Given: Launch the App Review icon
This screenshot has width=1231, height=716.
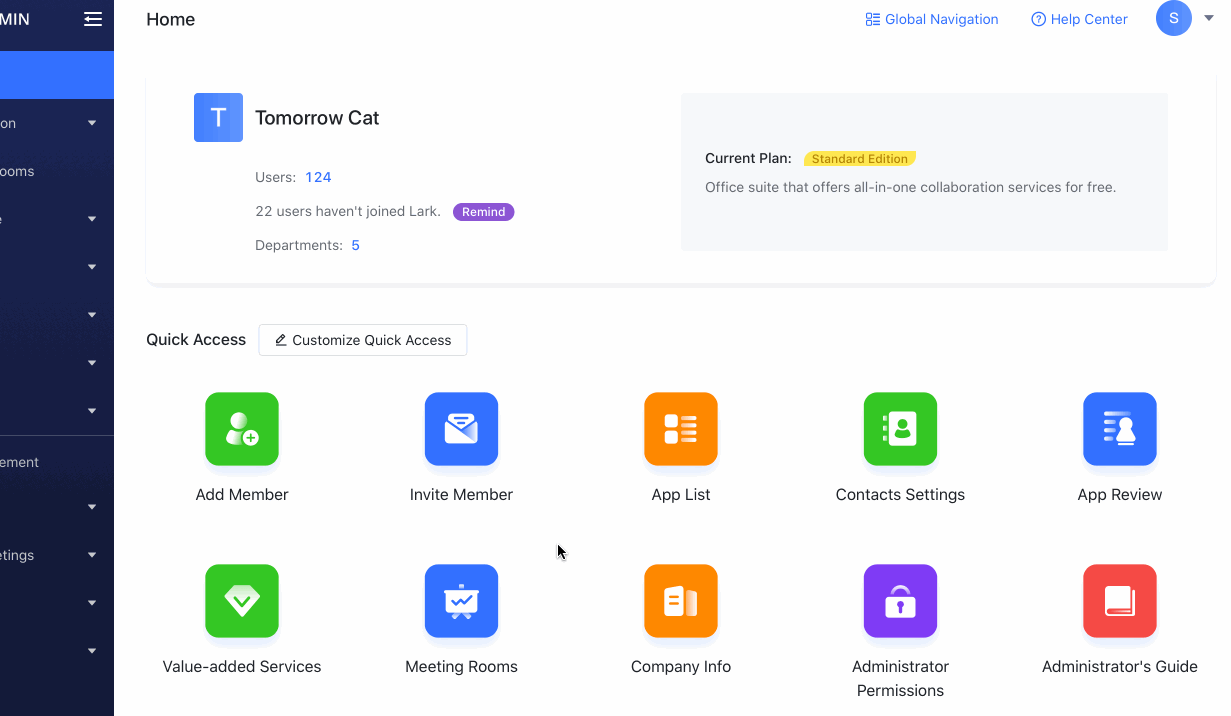Looking at the screenshot, I should click(x=1119, y=429).
